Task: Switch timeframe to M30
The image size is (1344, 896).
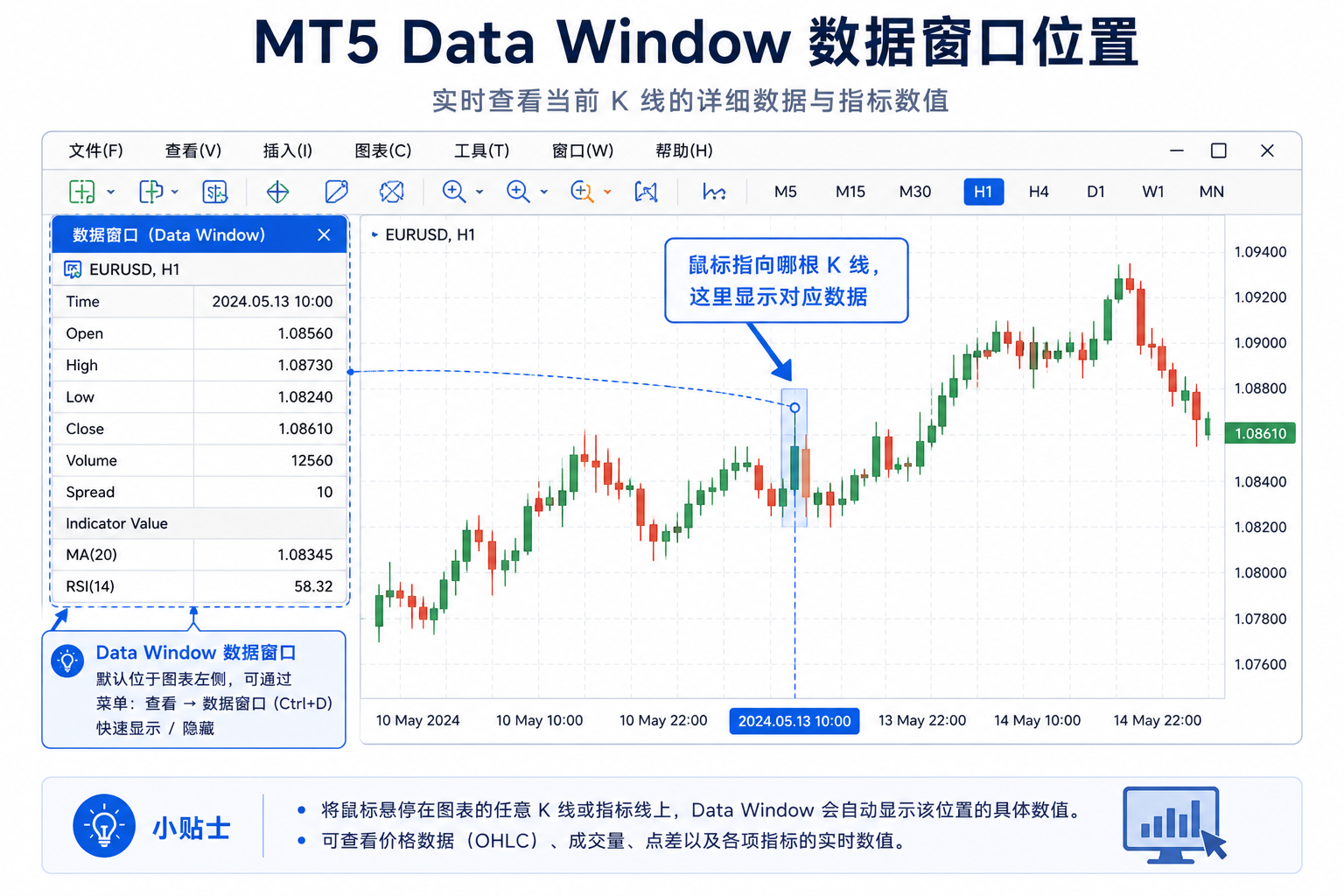Action: click(915, 192)
